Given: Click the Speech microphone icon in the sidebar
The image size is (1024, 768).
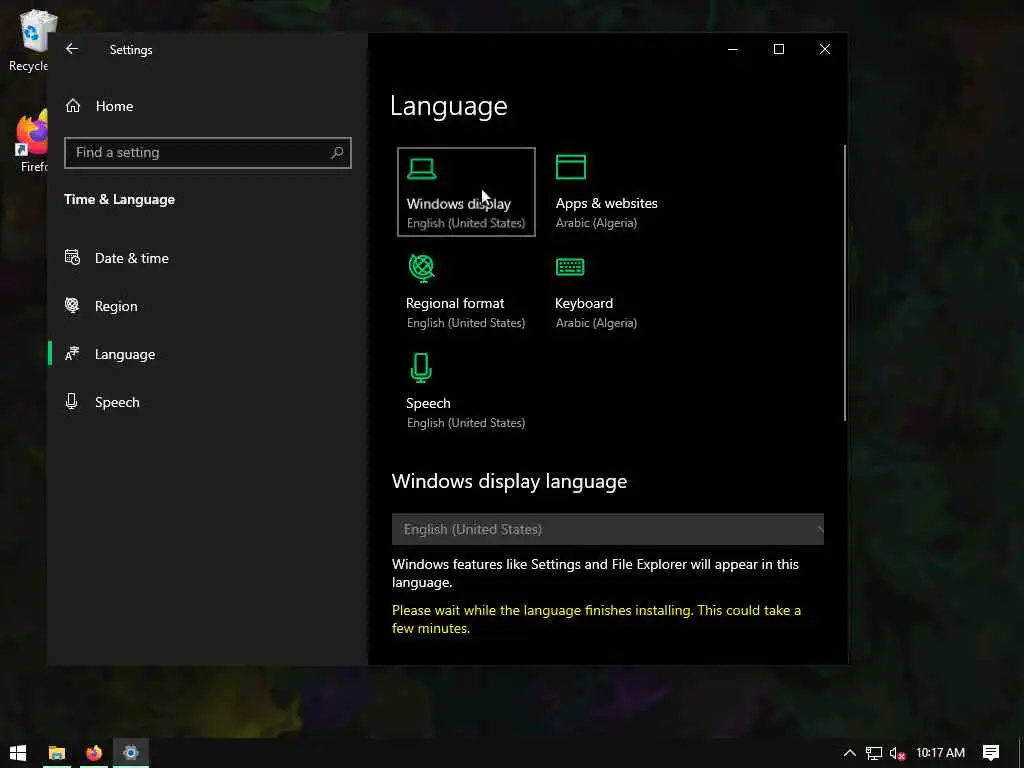Looking at the screenshot, I should (72, 401).
